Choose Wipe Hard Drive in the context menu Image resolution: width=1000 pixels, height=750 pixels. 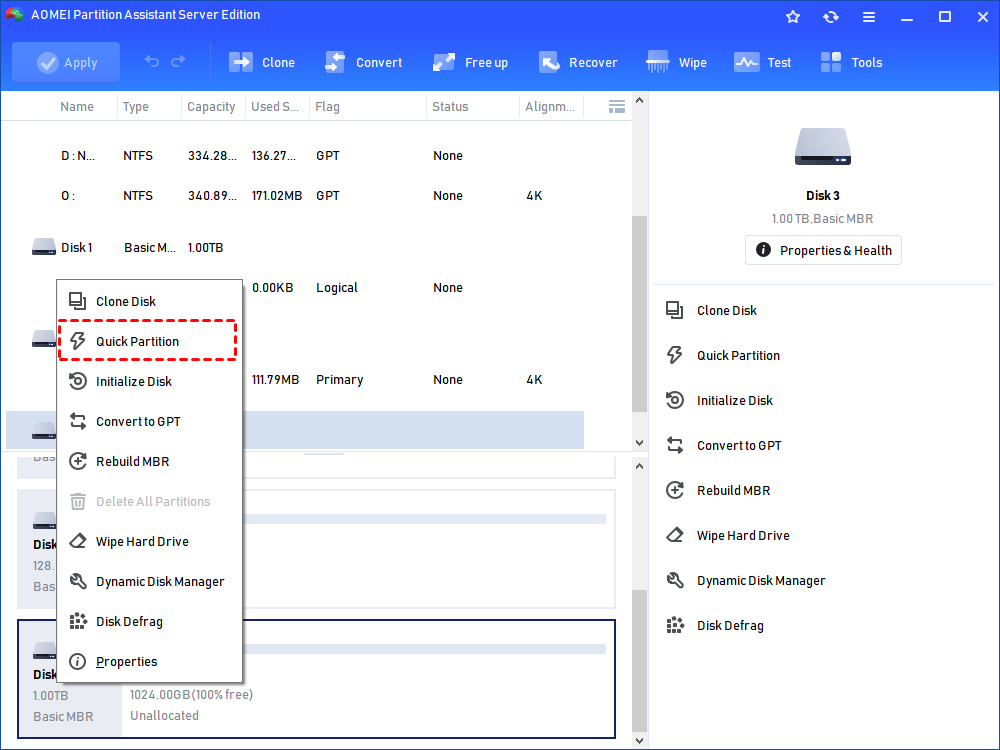pyautogui.click(x=149, y=541)
